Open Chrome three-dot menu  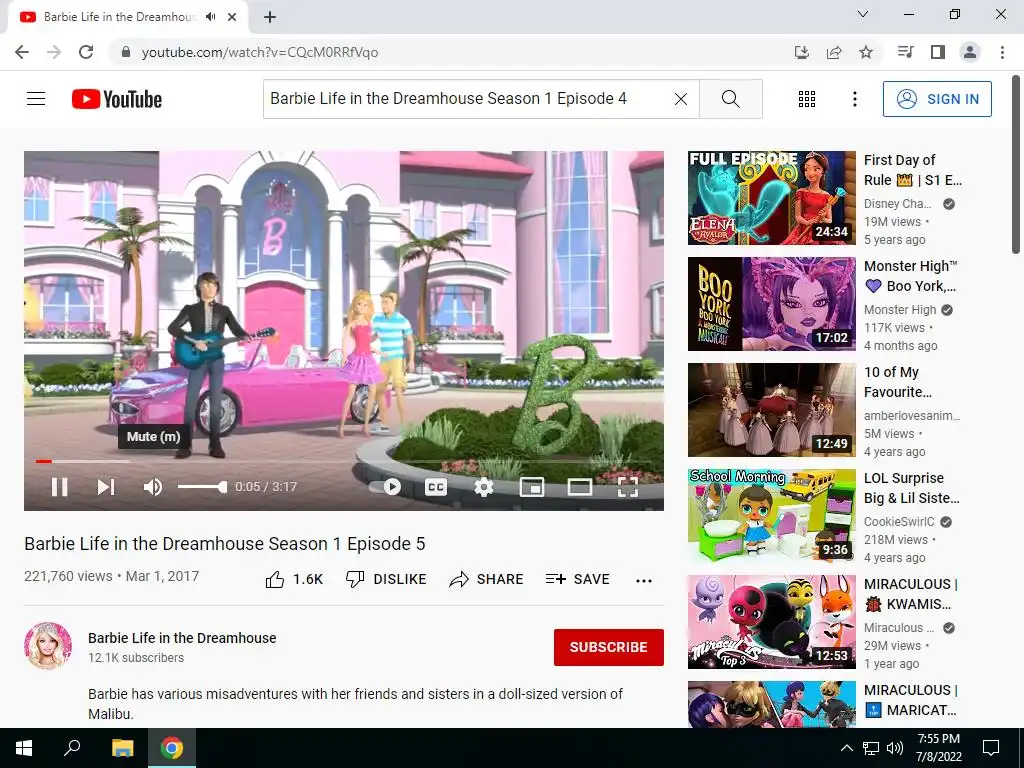coord(1002,52)
